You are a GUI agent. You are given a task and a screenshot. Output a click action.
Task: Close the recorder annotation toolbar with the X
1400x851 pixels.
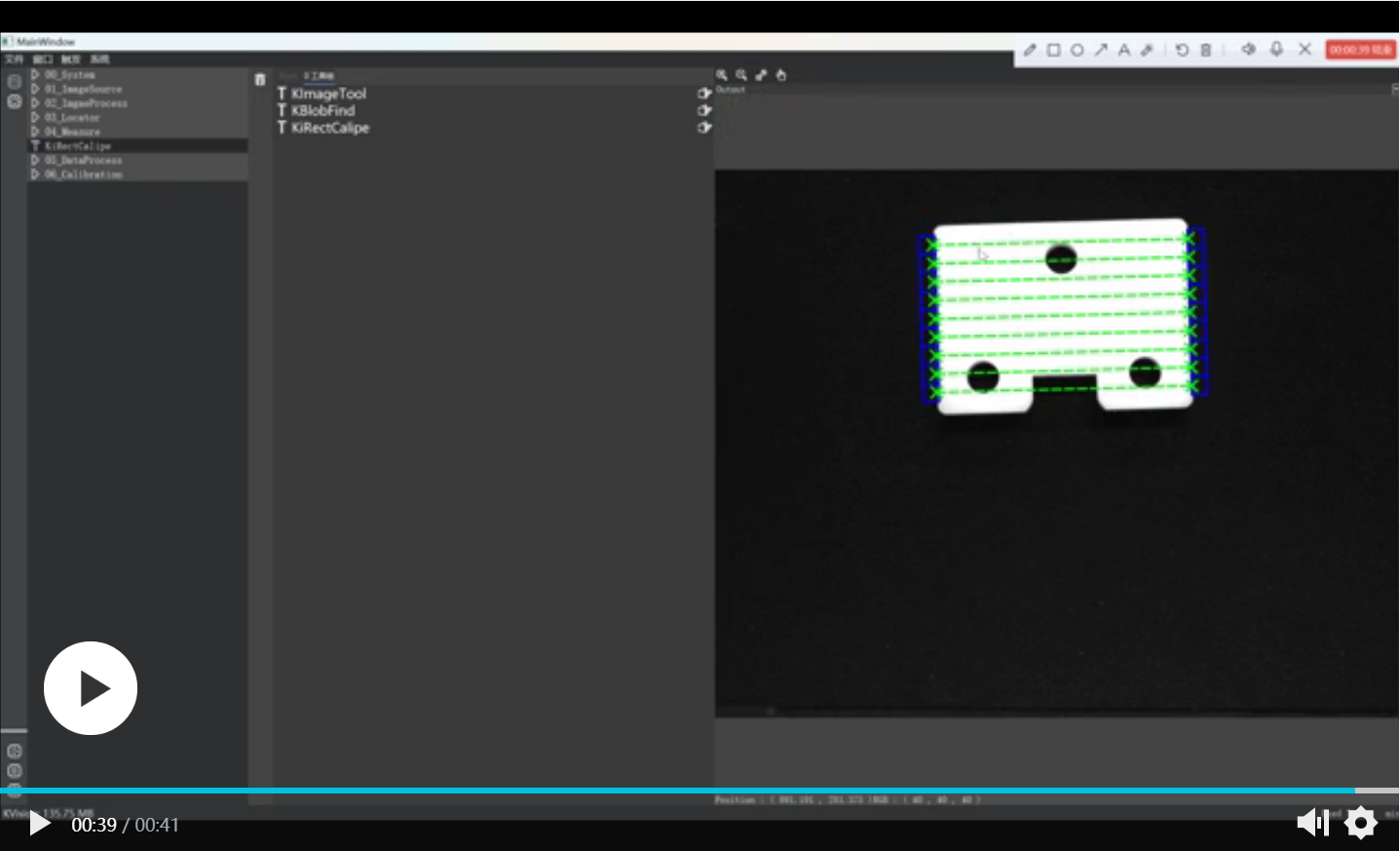(x=1305, y=49)
